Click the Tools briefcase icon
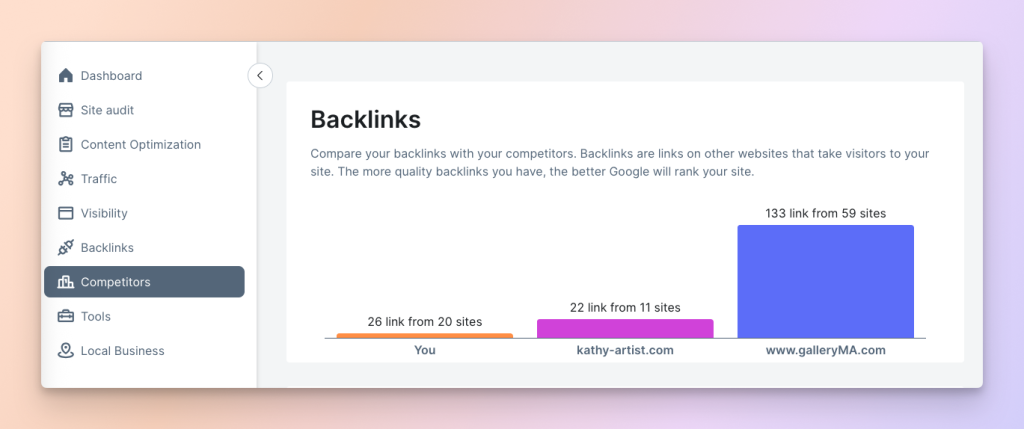1024x429 pixels. point(66,316)
